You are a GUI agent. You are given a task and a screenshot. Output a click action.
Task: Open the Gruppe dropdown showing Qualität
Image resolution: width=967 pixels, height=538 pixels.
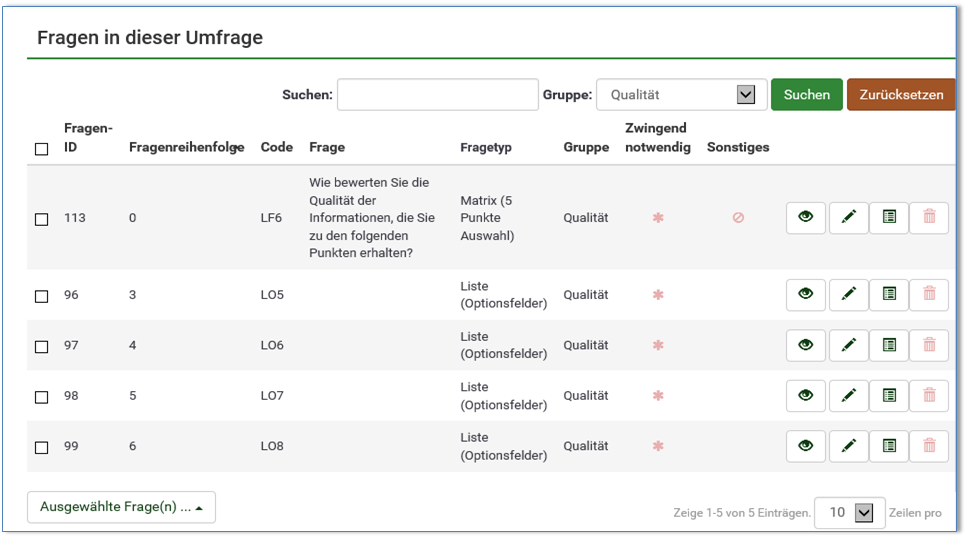pyautogui.click(x=681, y=95)
